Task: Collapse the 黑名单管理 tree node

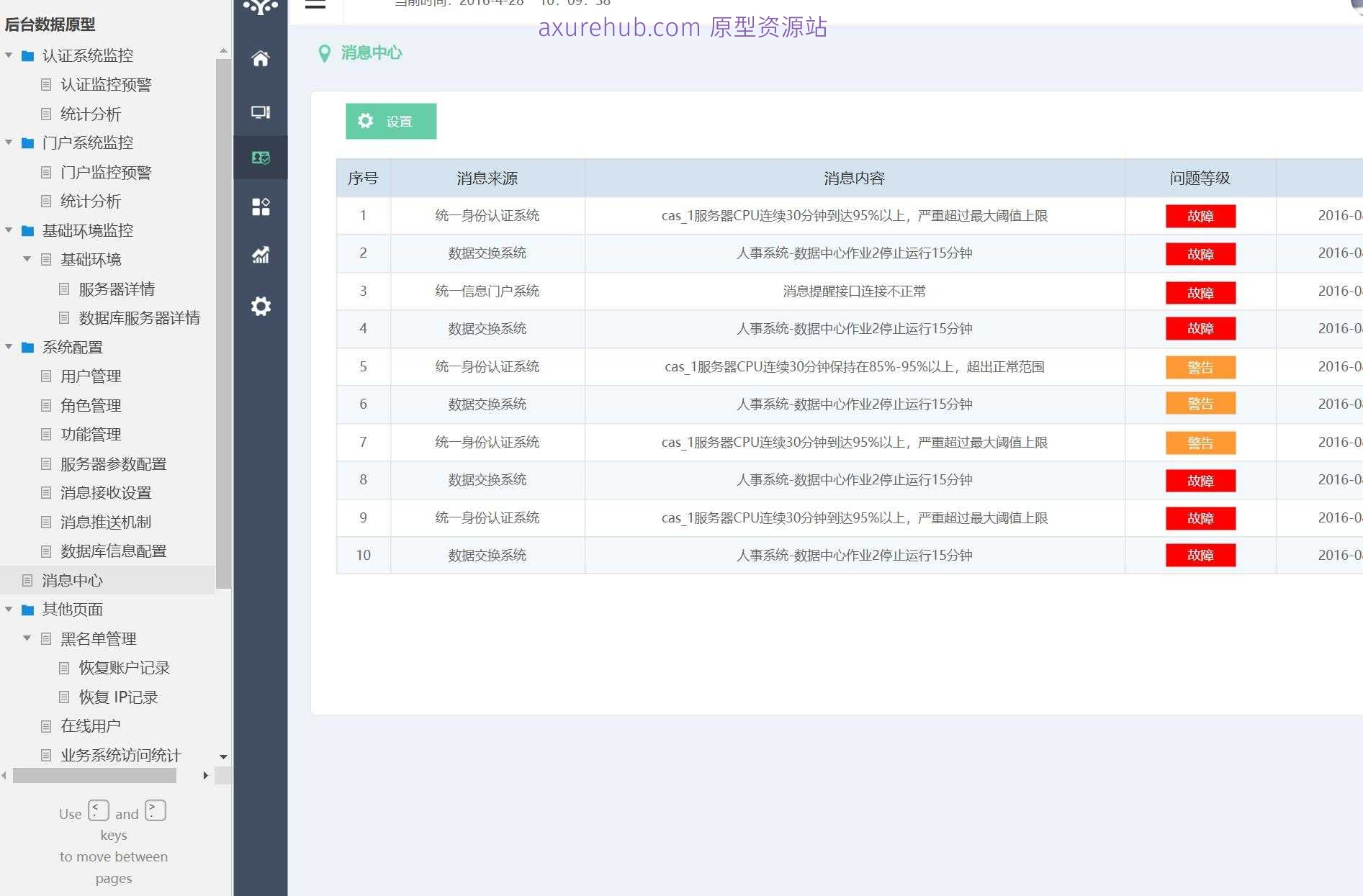Action: coord(27,638)
